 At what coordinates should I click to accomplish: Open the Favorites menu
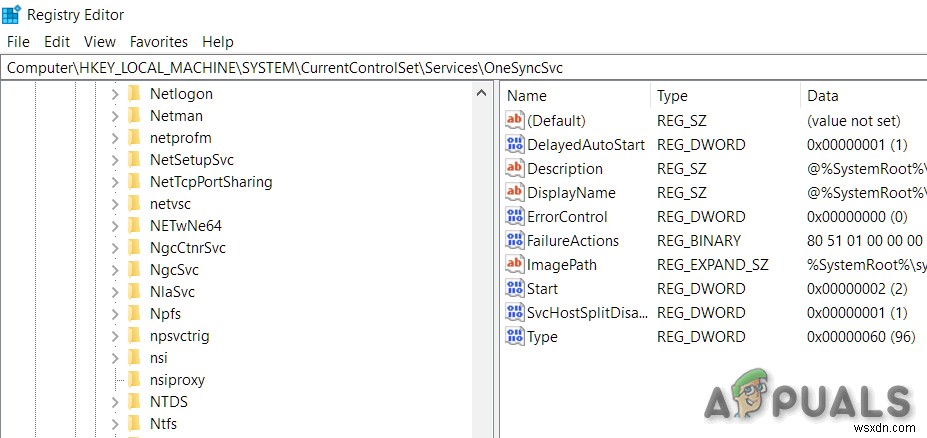pos(158,42)
